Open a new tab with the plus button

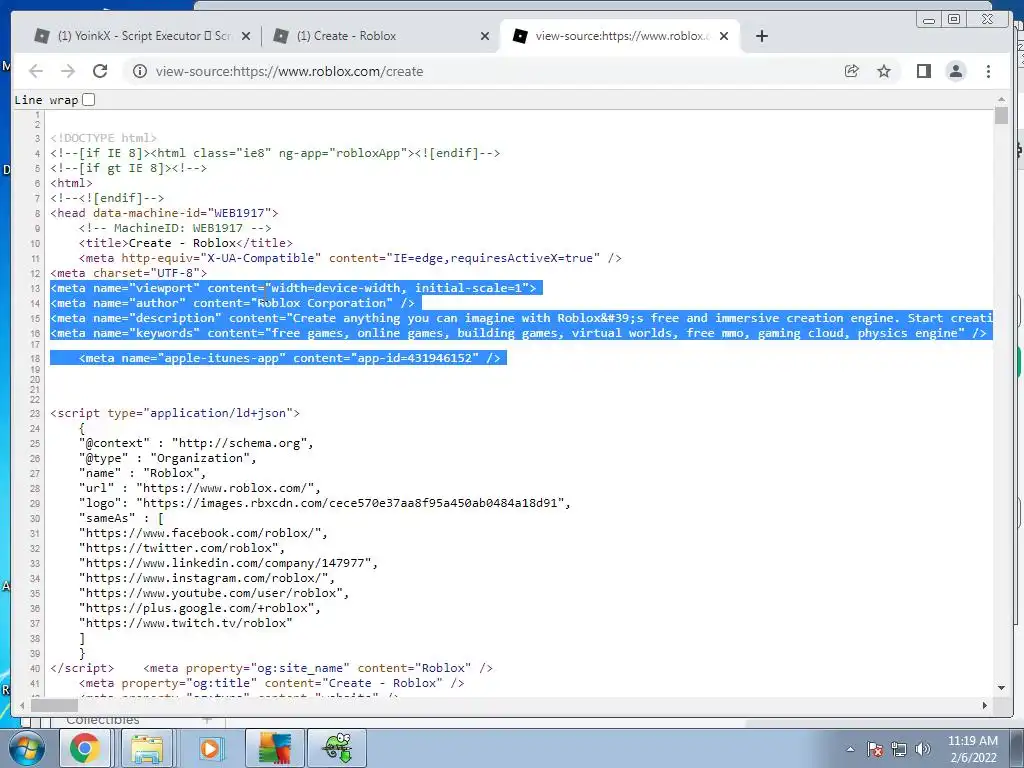coord(761,36)
